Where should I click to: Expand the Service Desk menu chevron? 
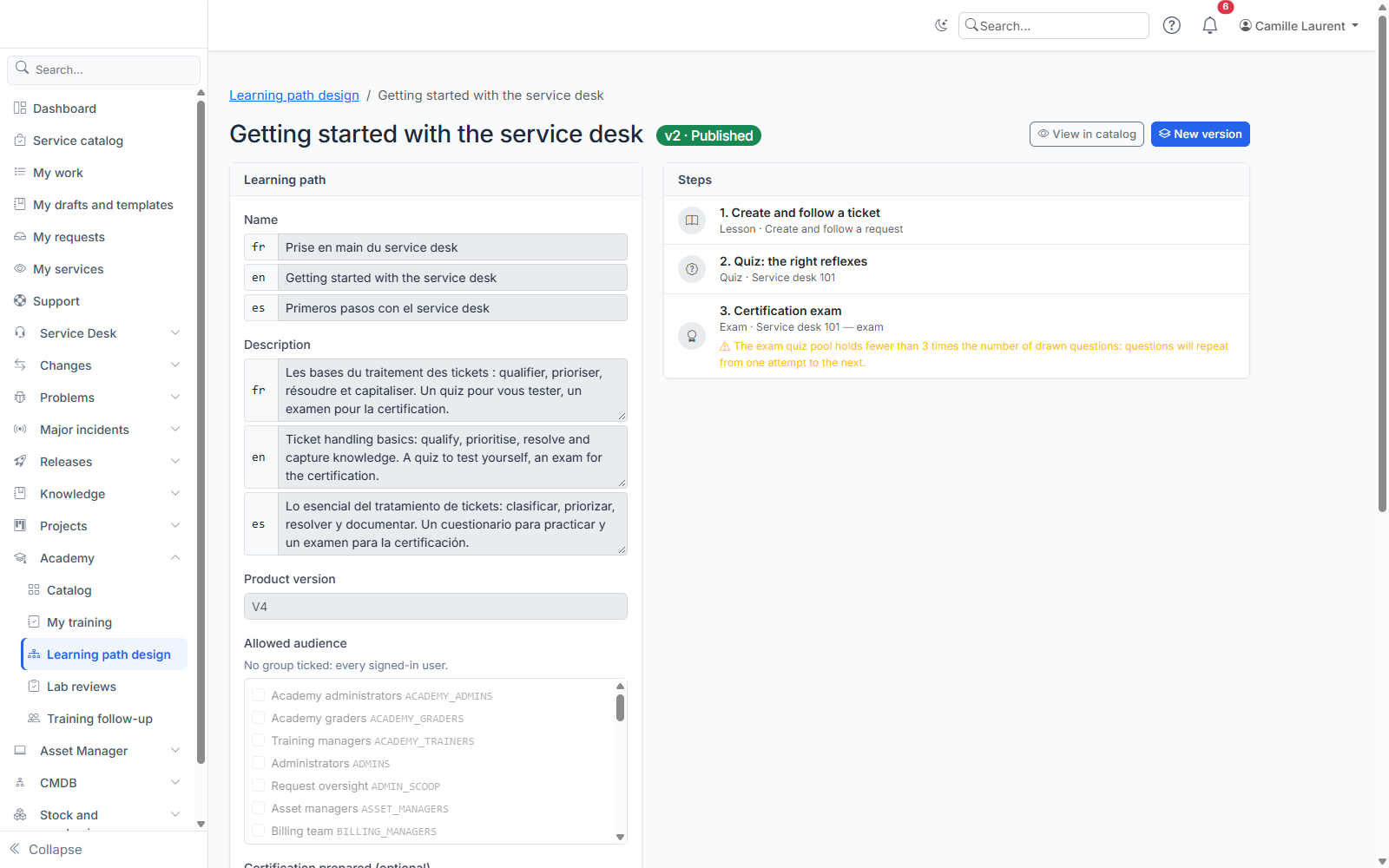coord(175,333)
